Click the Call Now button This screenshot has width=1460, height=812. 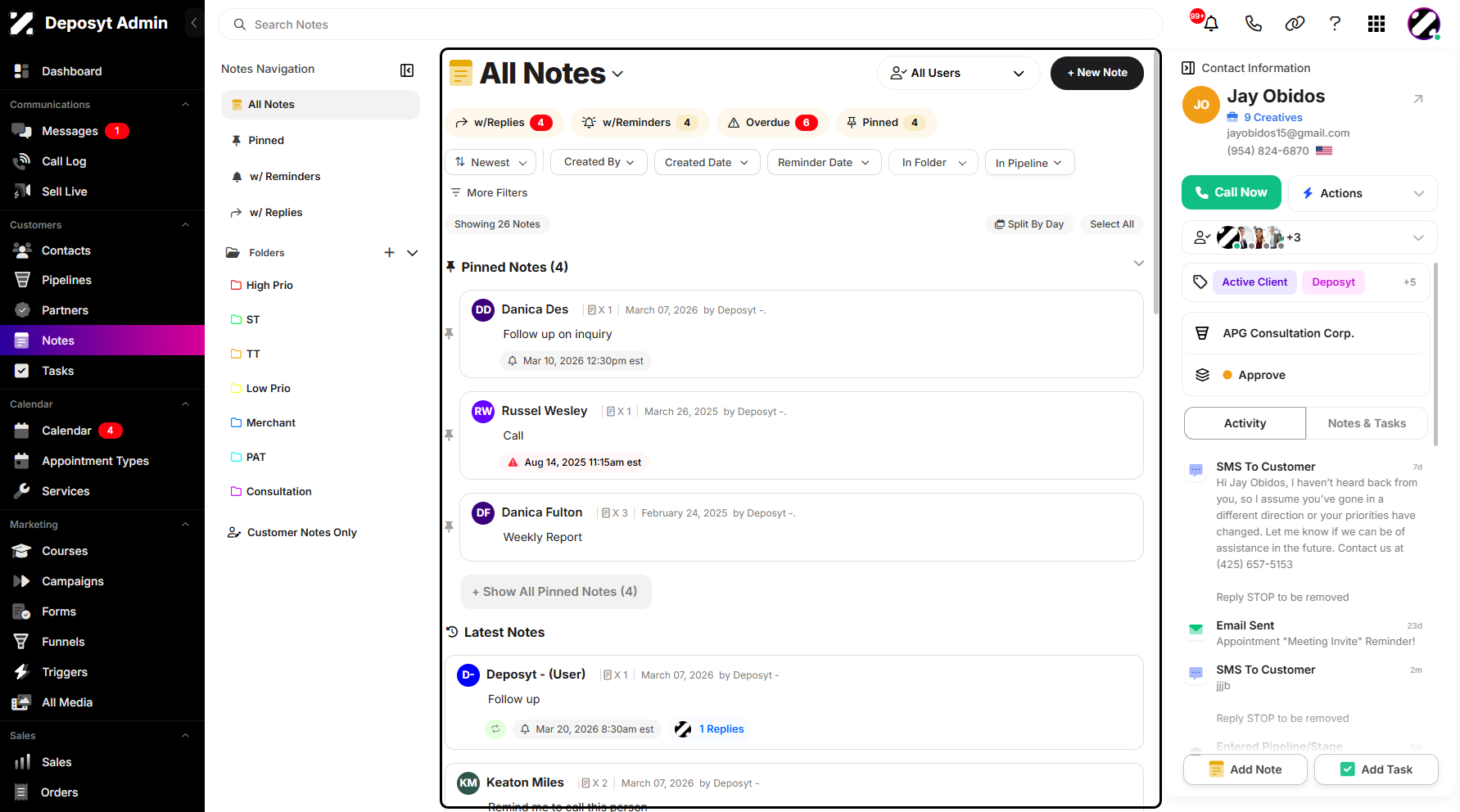pos(1231,192)
